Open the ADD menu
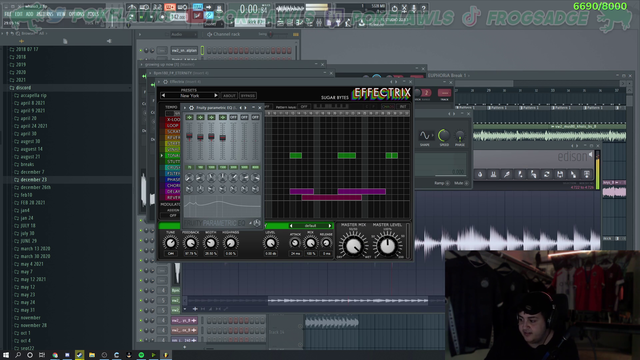The height and width of the screenshot is (360, 640). pyautogui.click(x=29, y=14)
